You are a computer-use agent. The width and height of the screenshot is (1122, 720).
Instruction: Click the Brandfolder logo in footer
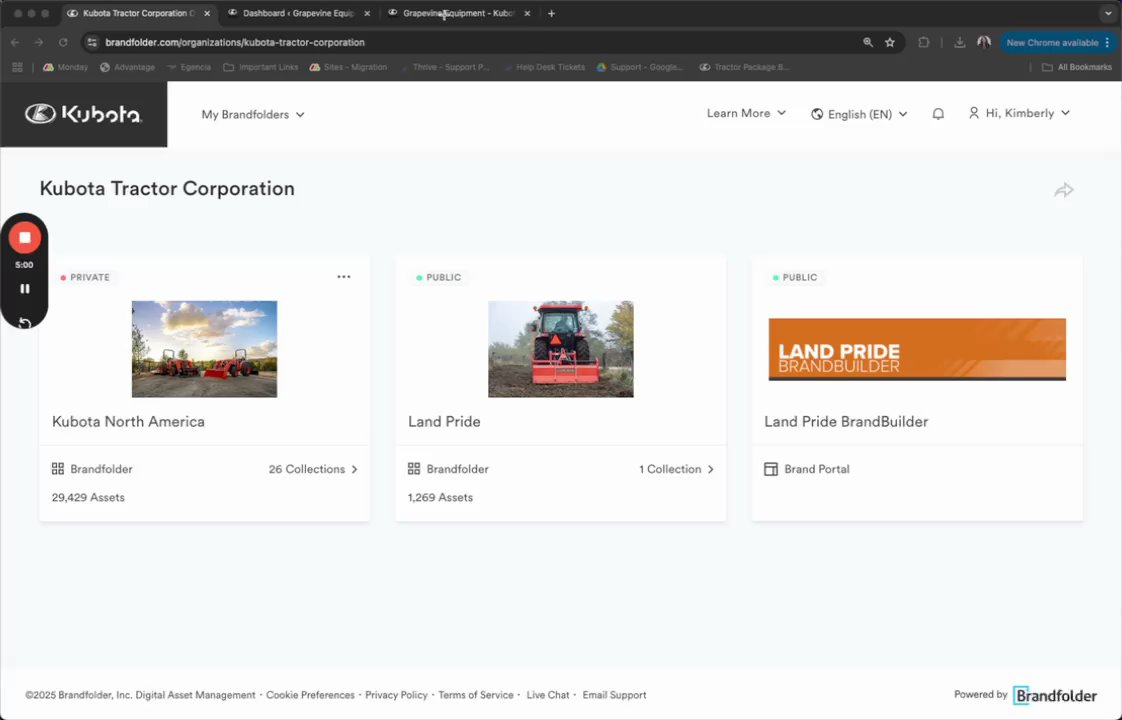coord(1055,695)
